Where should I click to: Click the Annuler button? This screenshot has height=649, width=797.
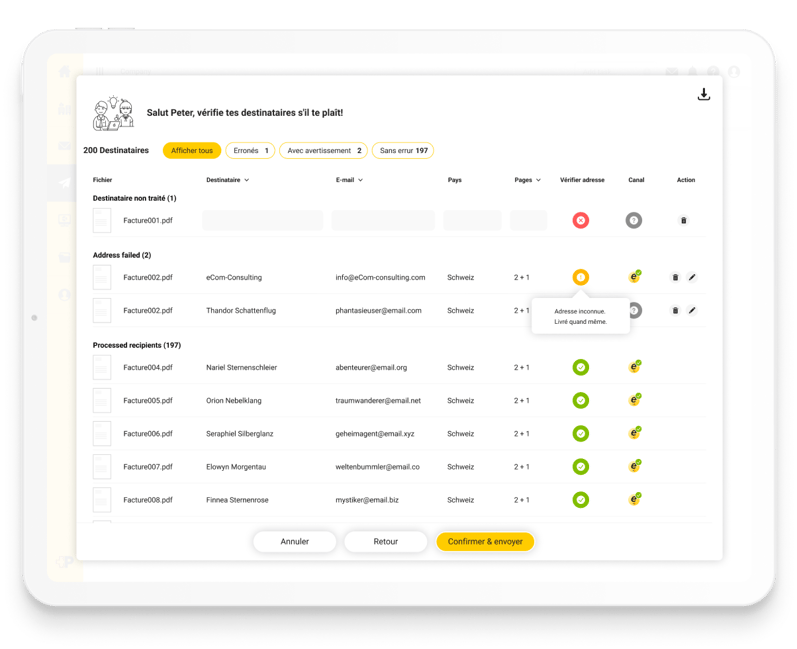(x=294, y=541)
